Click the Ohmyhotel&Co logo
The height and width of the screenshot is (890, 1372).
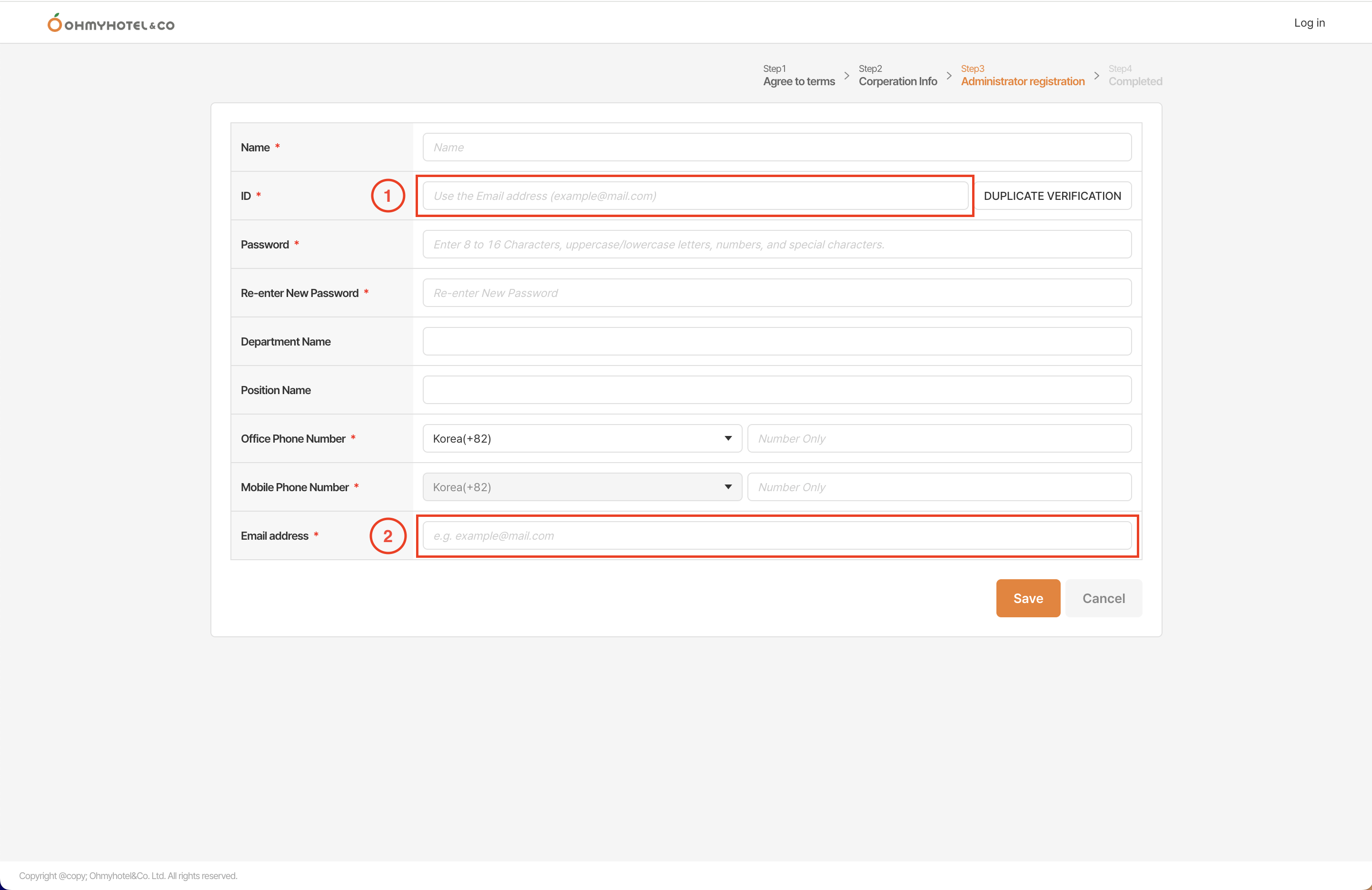(x=111, y=24)
